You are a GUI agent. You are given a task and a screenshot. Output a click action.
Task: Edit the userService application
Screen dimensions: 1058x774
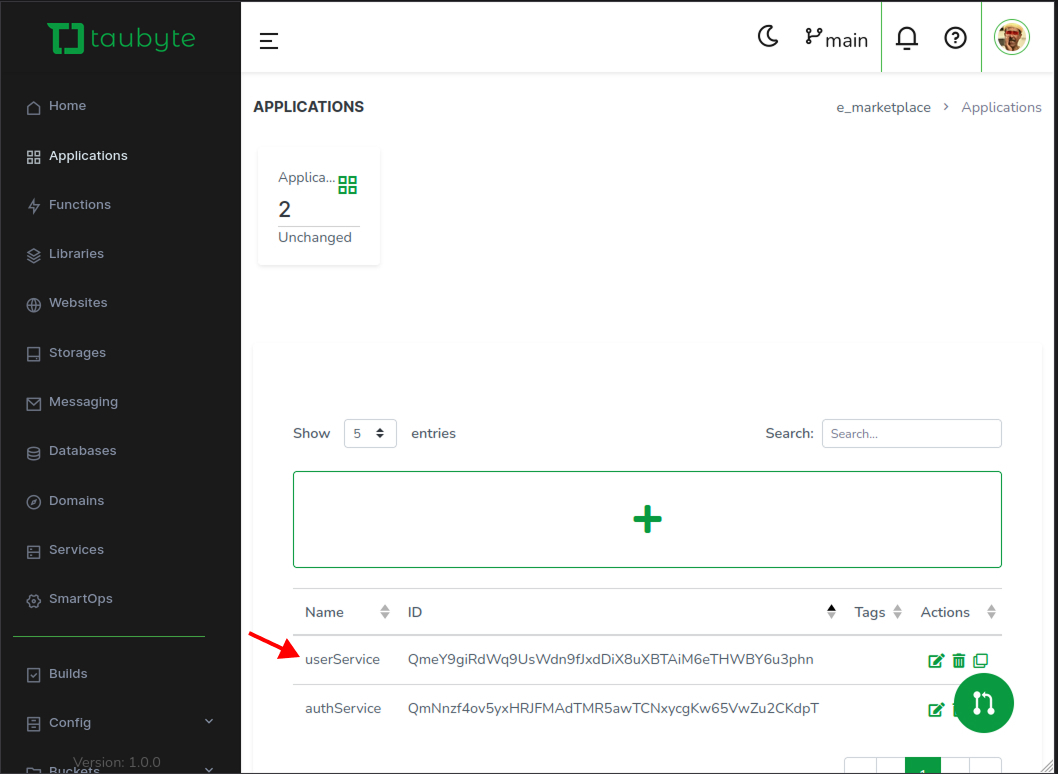click(936, 661)
